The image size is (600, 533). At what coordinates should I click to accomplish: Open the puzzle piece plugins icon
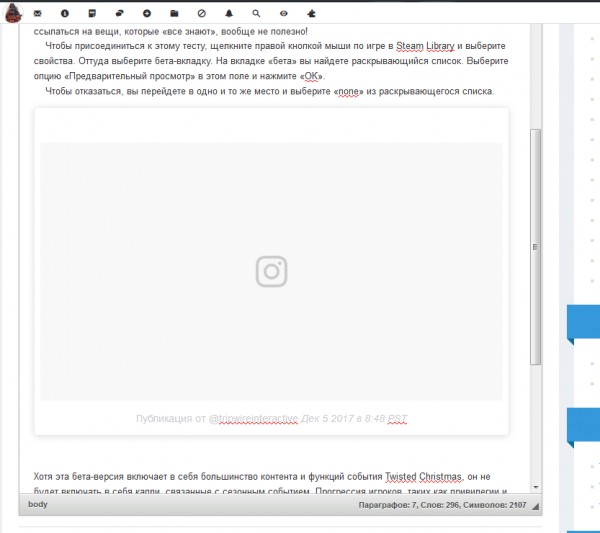[x=311, y=13]
